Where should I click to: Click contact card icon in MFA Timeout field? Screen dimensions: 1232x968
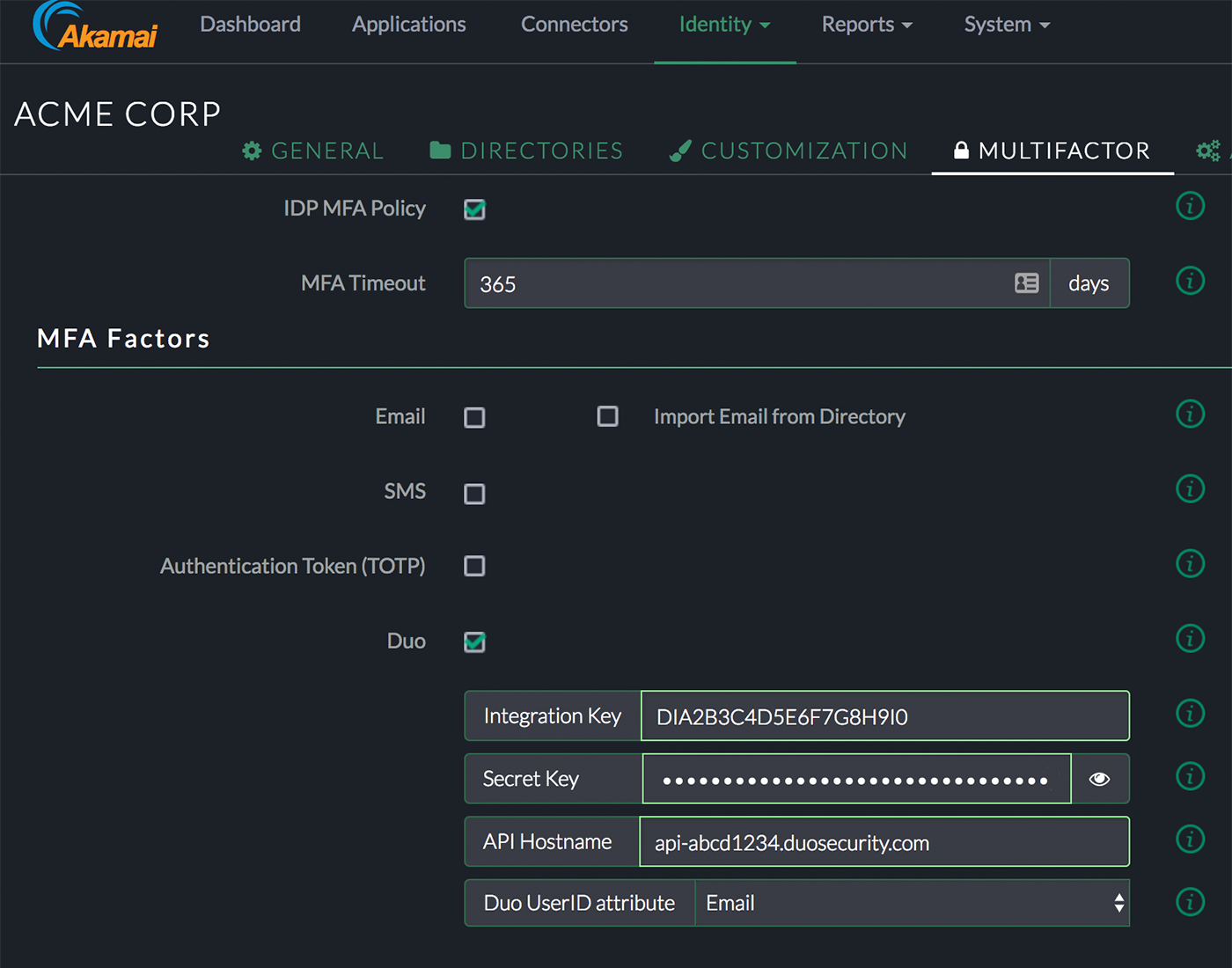tap(1026, 283)
